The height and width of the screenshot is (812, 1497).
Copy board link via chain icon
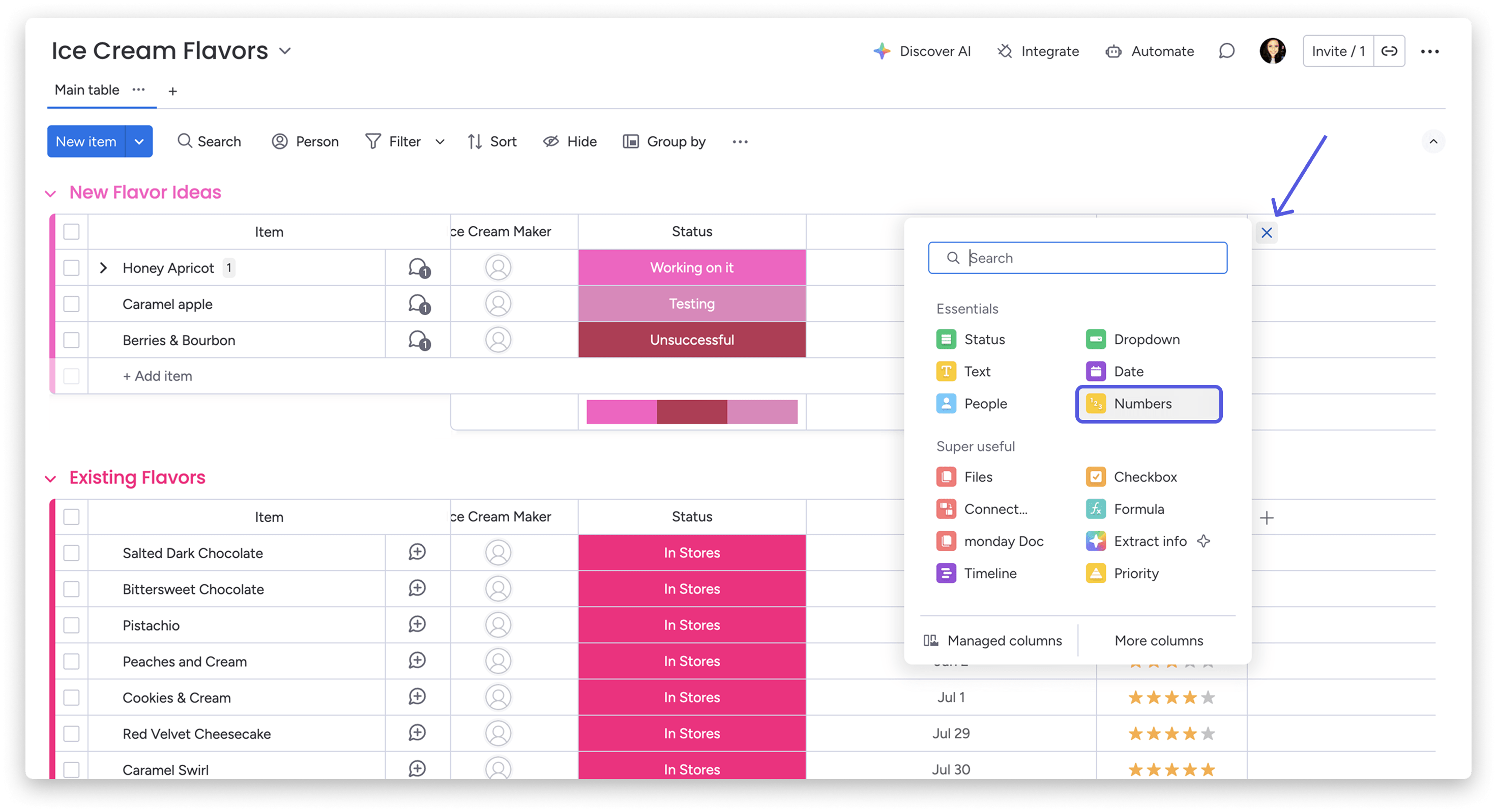[1389, 51]
